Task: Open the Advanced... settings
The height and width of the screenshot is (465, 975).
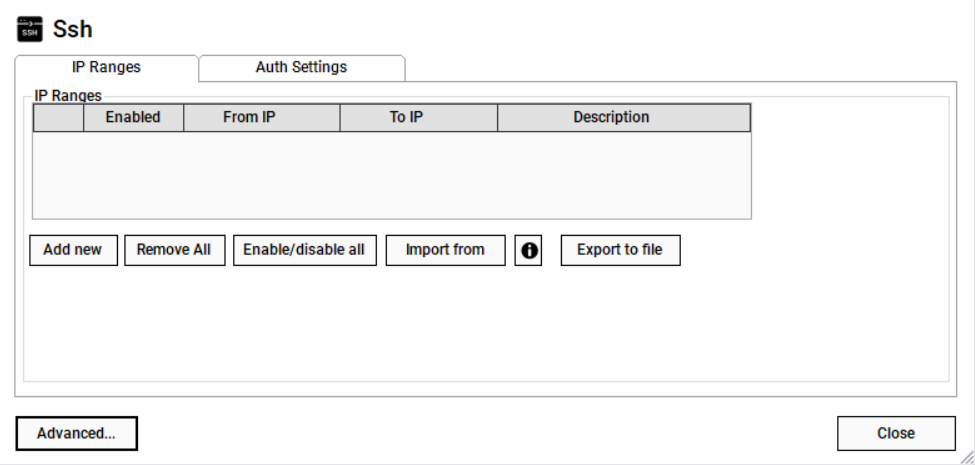Action: coord(76,433)
